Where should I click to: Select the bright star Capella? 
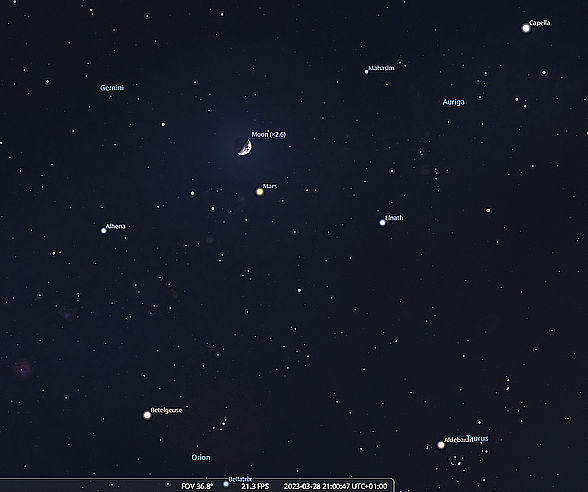tap(526, 28)
